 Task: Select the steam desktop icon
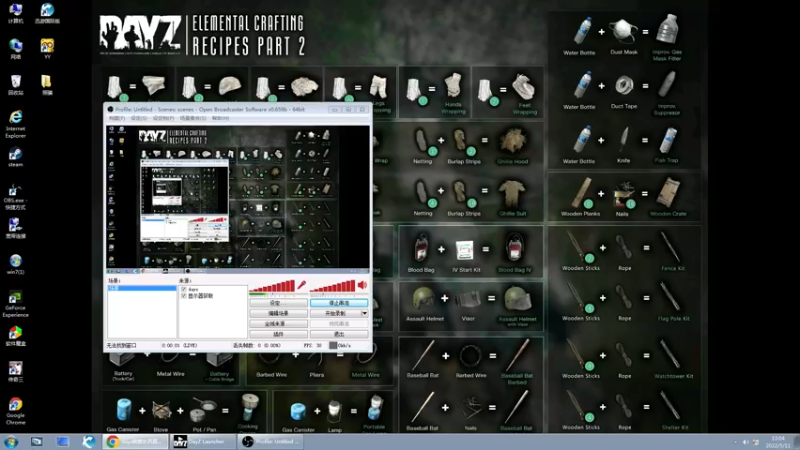pyautogui.click(x=16, y=157)
